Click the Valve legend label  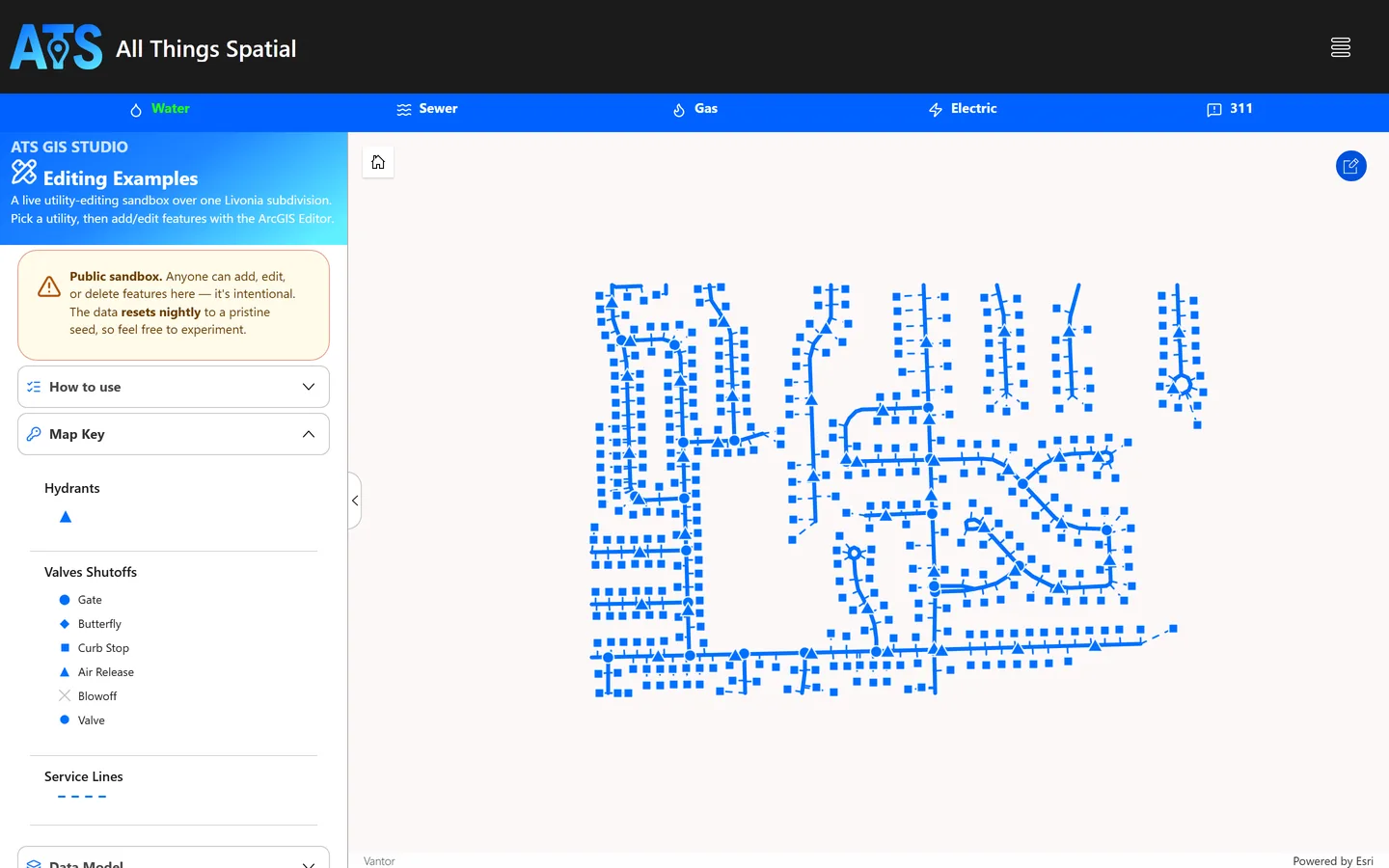[92, 720]
